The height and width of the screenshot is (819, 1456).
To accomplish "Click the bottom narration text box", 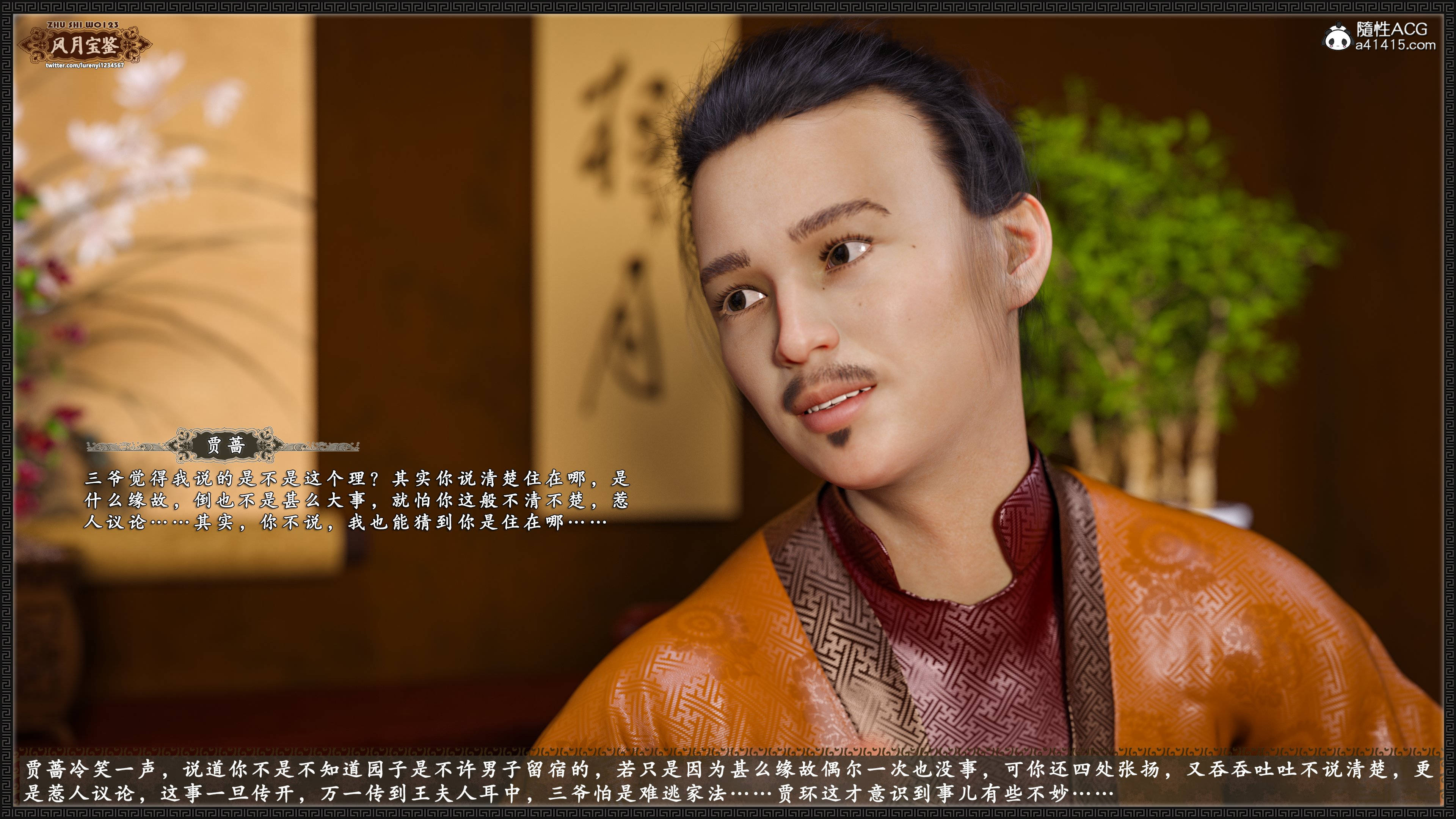I will click(x=728, y=781).
